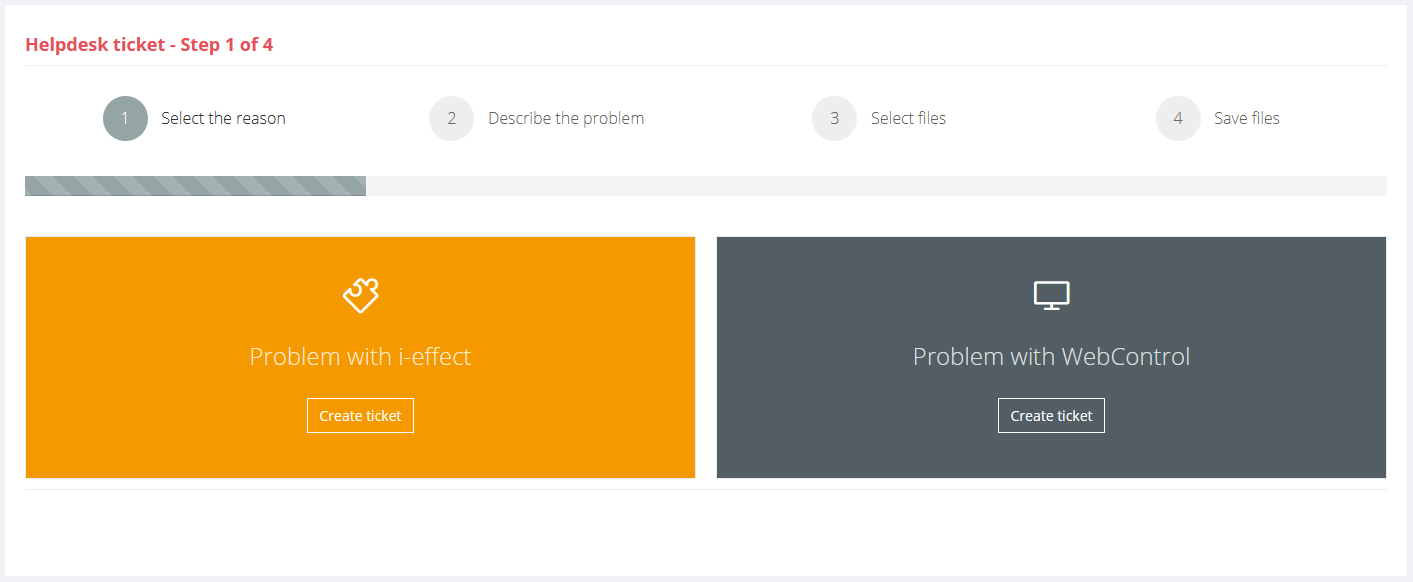Click the step 4 circle indicator
The image size is (1413, 582).
click(x=1178, y=118)
